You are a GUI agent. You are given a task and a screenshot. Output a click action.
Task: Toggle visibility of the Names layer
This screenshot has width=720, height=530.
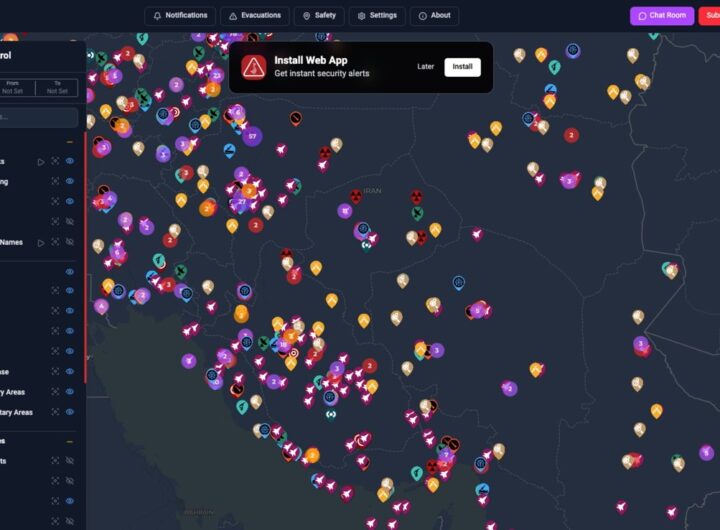70,242
